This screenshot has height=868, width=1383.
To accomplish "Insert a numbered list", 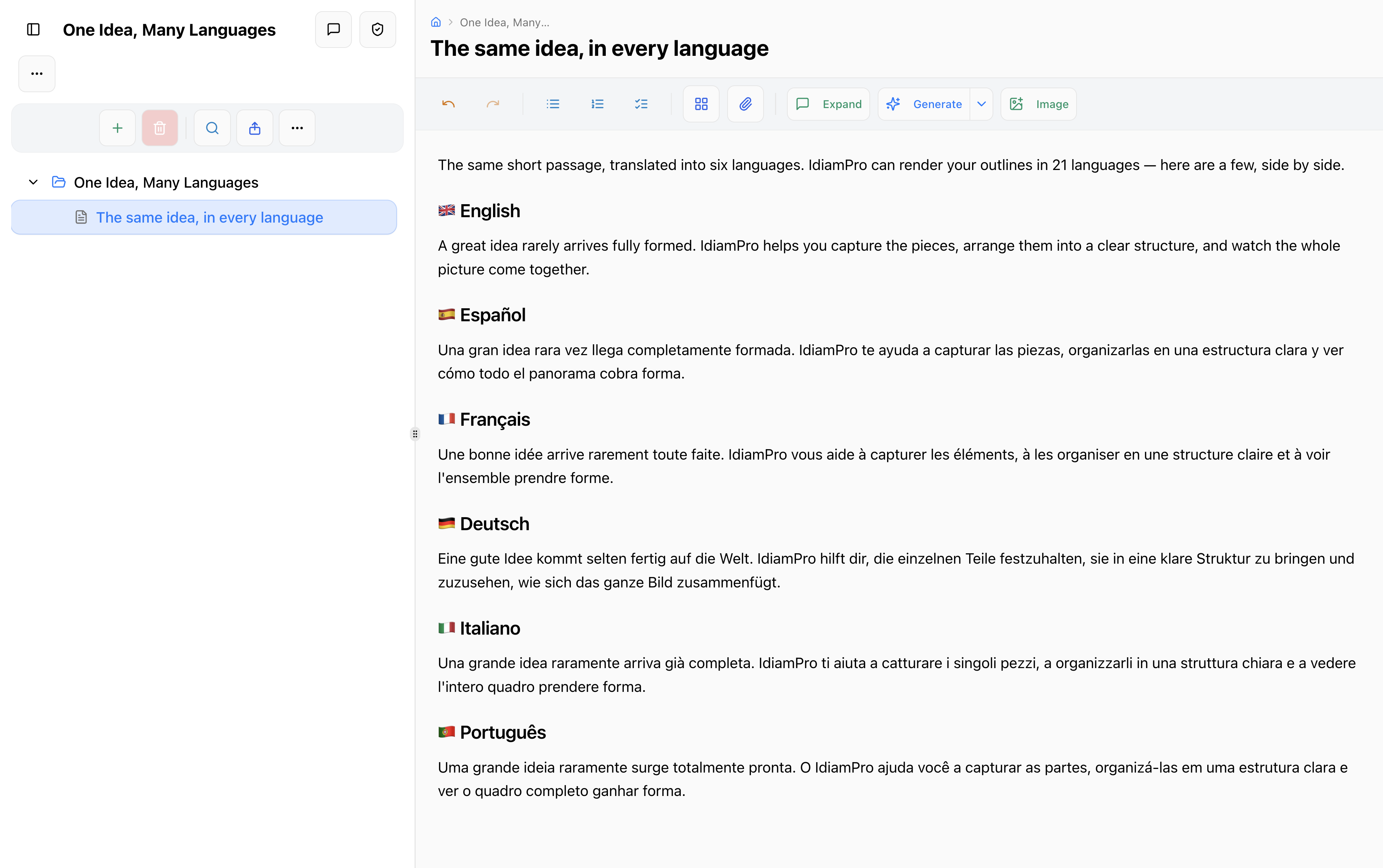I will point(597,104).
